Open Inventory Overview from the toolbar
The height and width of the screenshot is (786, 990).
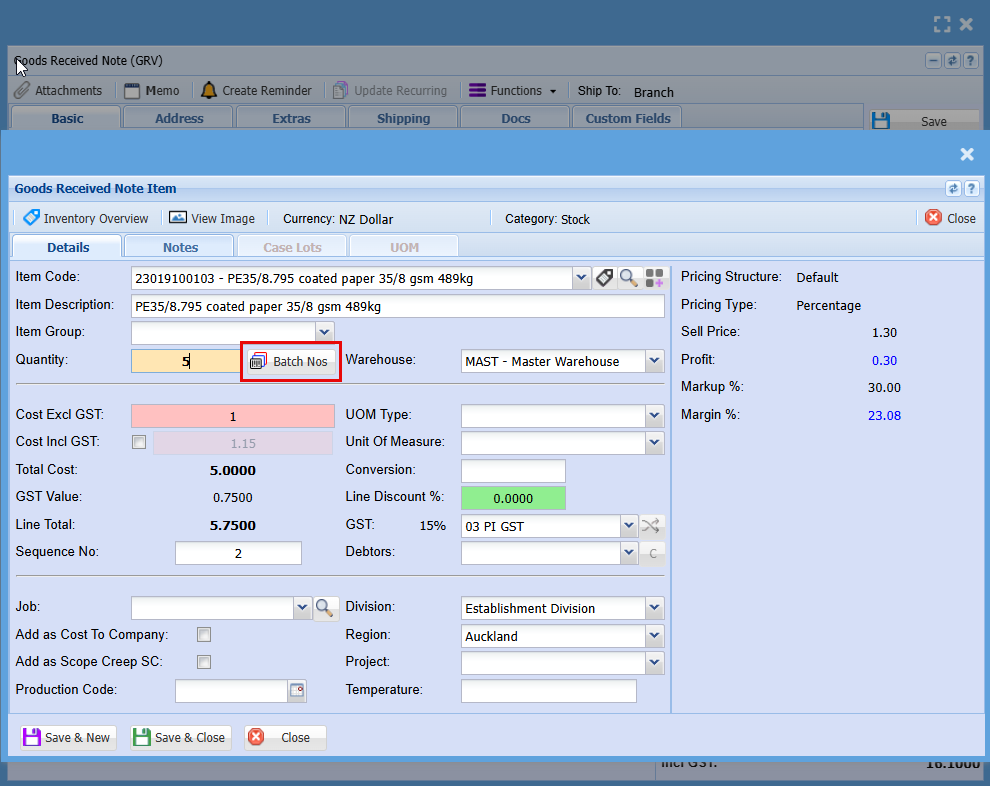86,218
